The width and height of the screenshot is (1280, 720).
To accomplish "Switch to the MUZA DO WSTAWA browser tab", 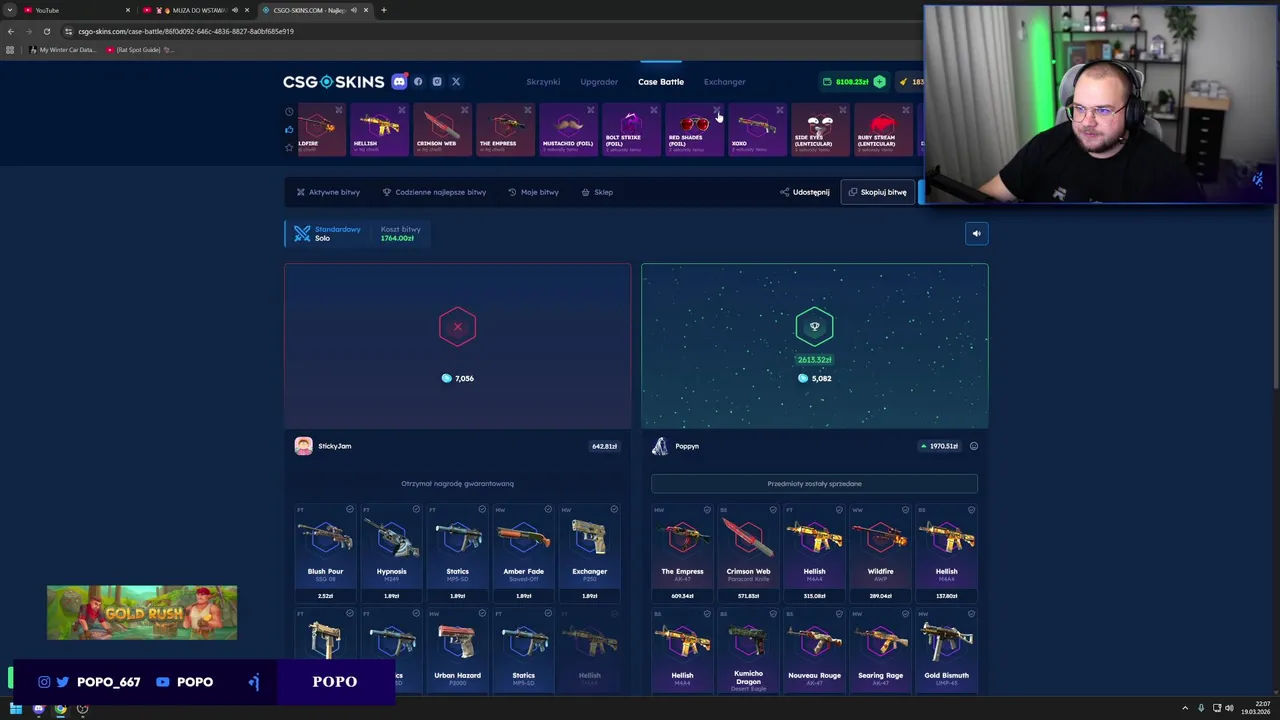I will 196,10.
